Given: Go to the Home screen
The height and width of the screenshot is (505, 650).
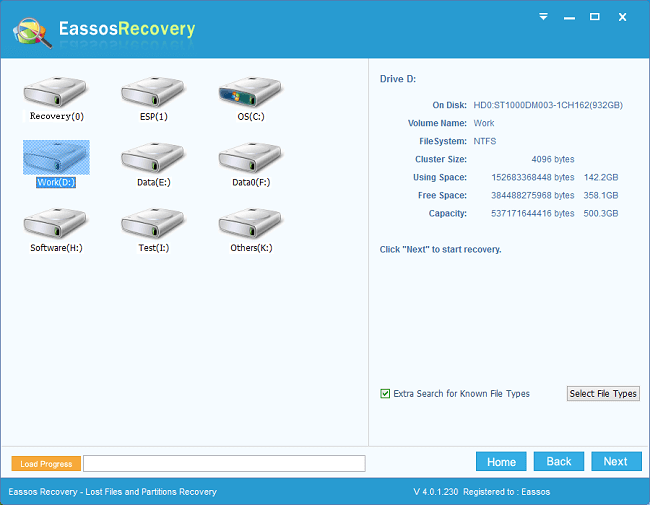Looking at the screenshot, I should click(501, 461).
